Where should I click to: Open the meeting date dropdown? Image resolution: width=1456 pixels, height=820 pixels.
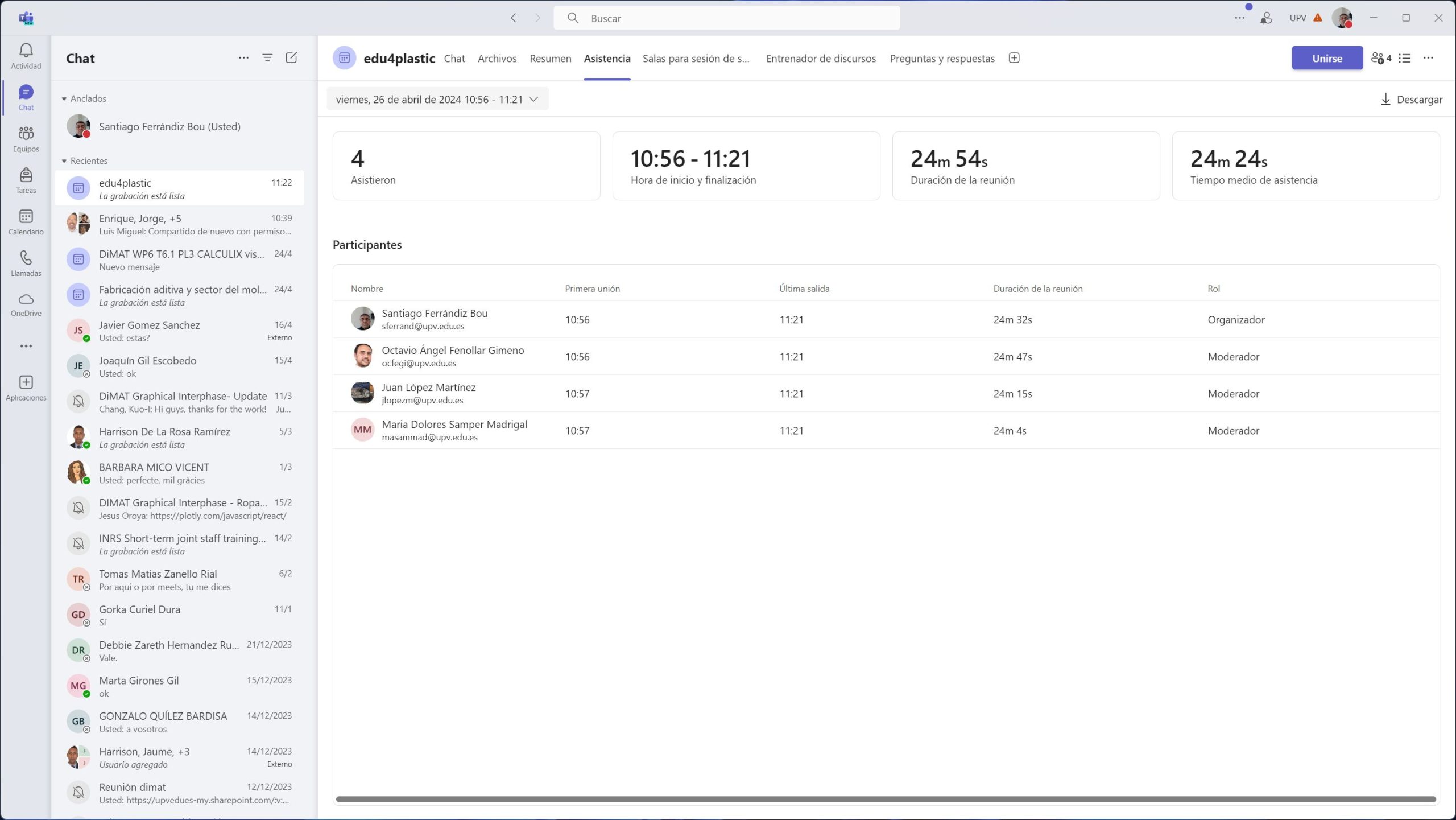pyautogui.click(x=437, y=100)
